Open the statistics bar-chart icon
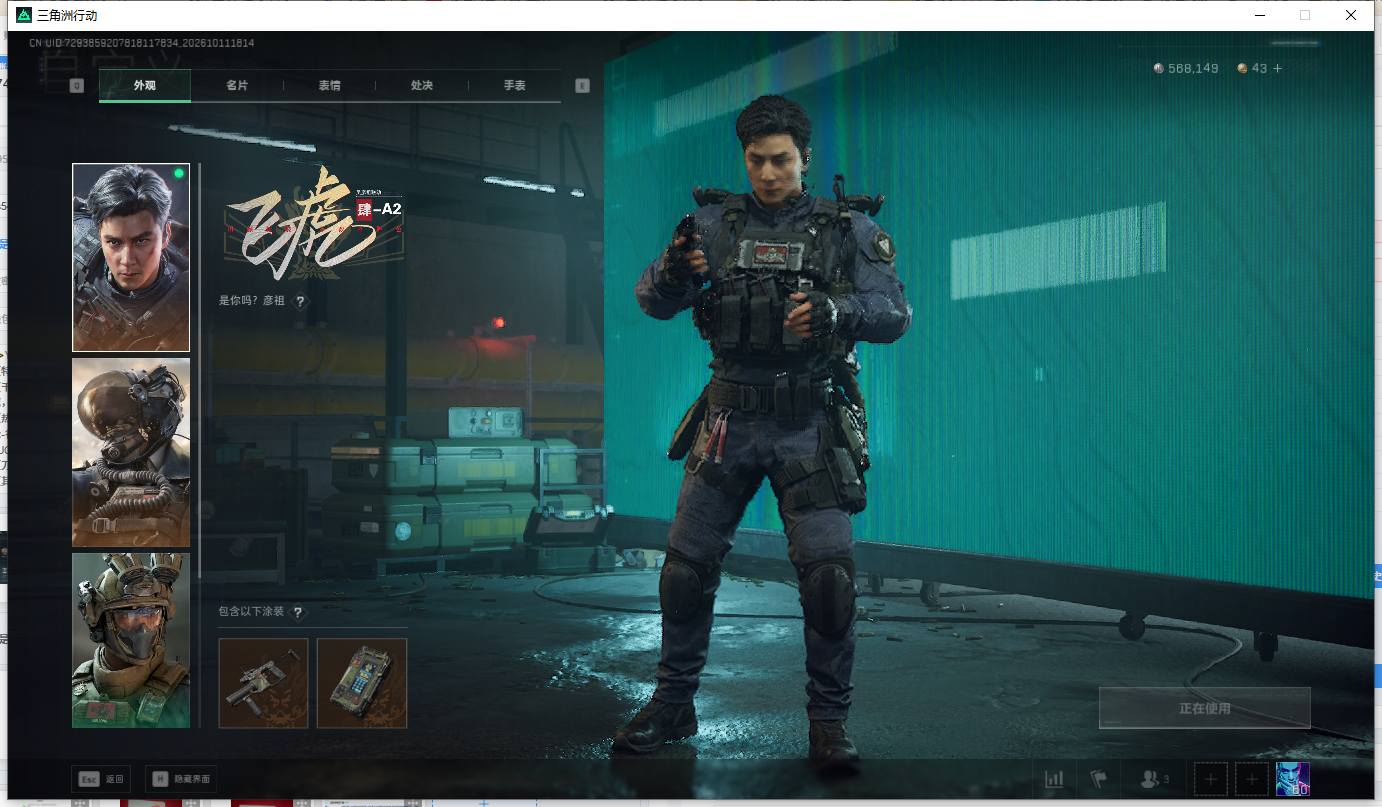Image resolution: width=1382 pixels, height=807 pixels. click(x=1054, y=779)
